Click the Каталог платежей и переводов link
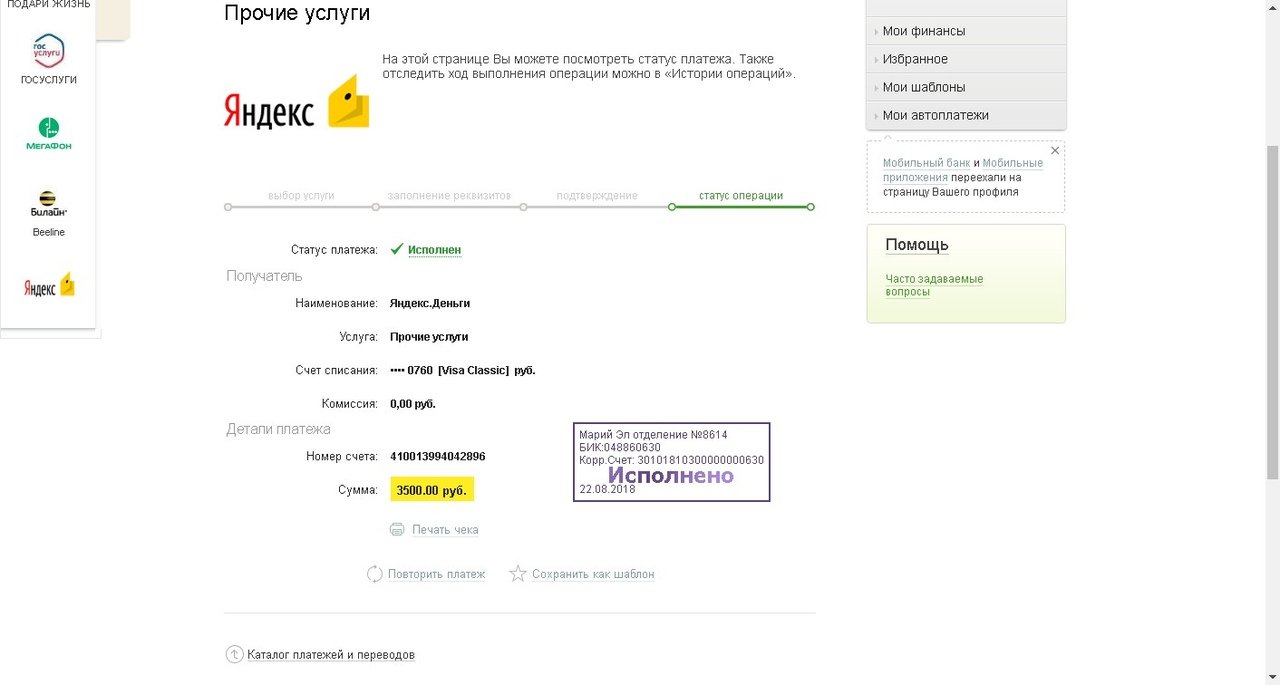This screenshot has height=685, width=1280. point(330,655)
